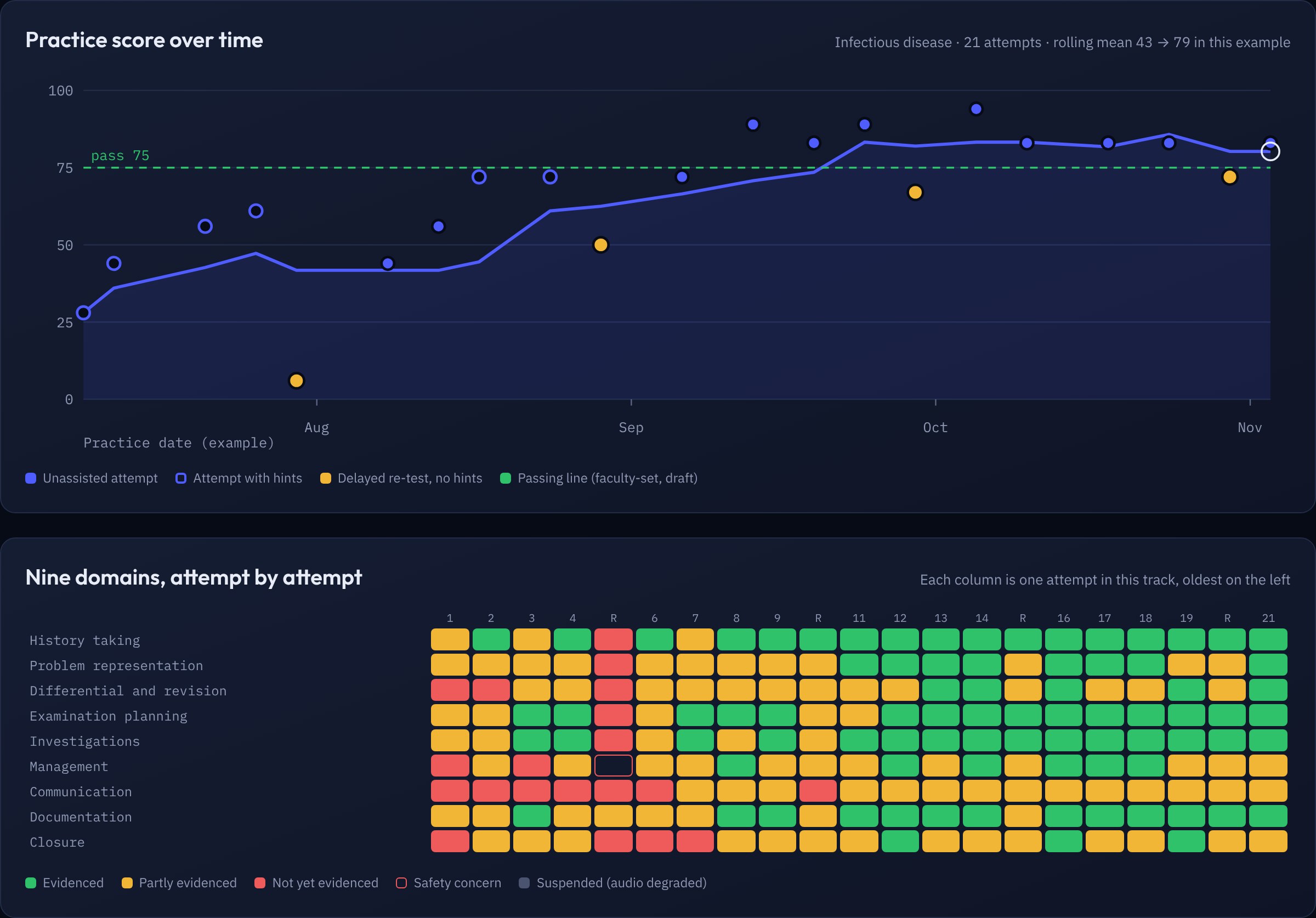1316x918 pixels.
Task: Click the white-ringed final data point
Action: point(1270,151)
